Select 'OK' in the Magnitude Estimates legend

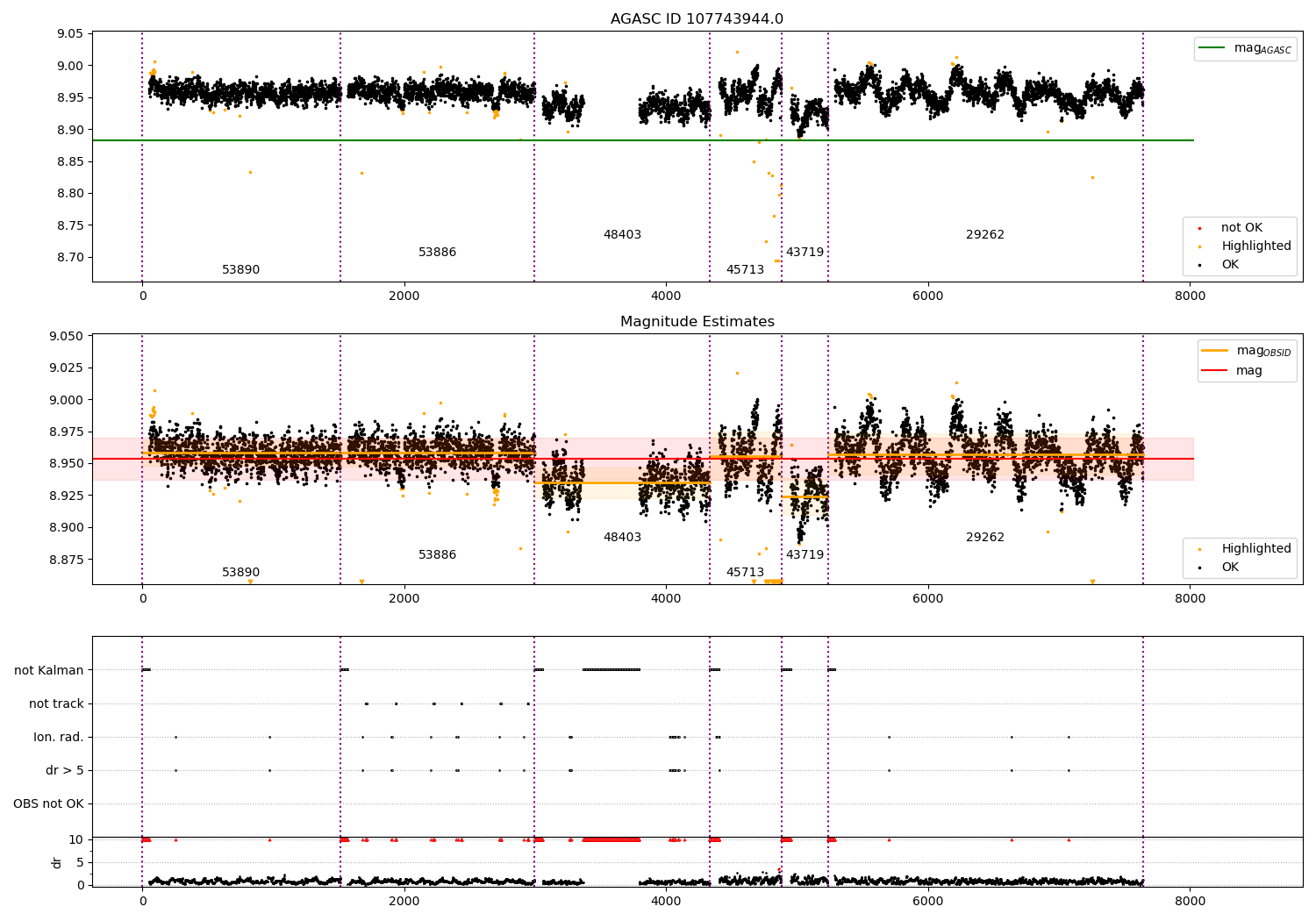tap(1230, 568)
